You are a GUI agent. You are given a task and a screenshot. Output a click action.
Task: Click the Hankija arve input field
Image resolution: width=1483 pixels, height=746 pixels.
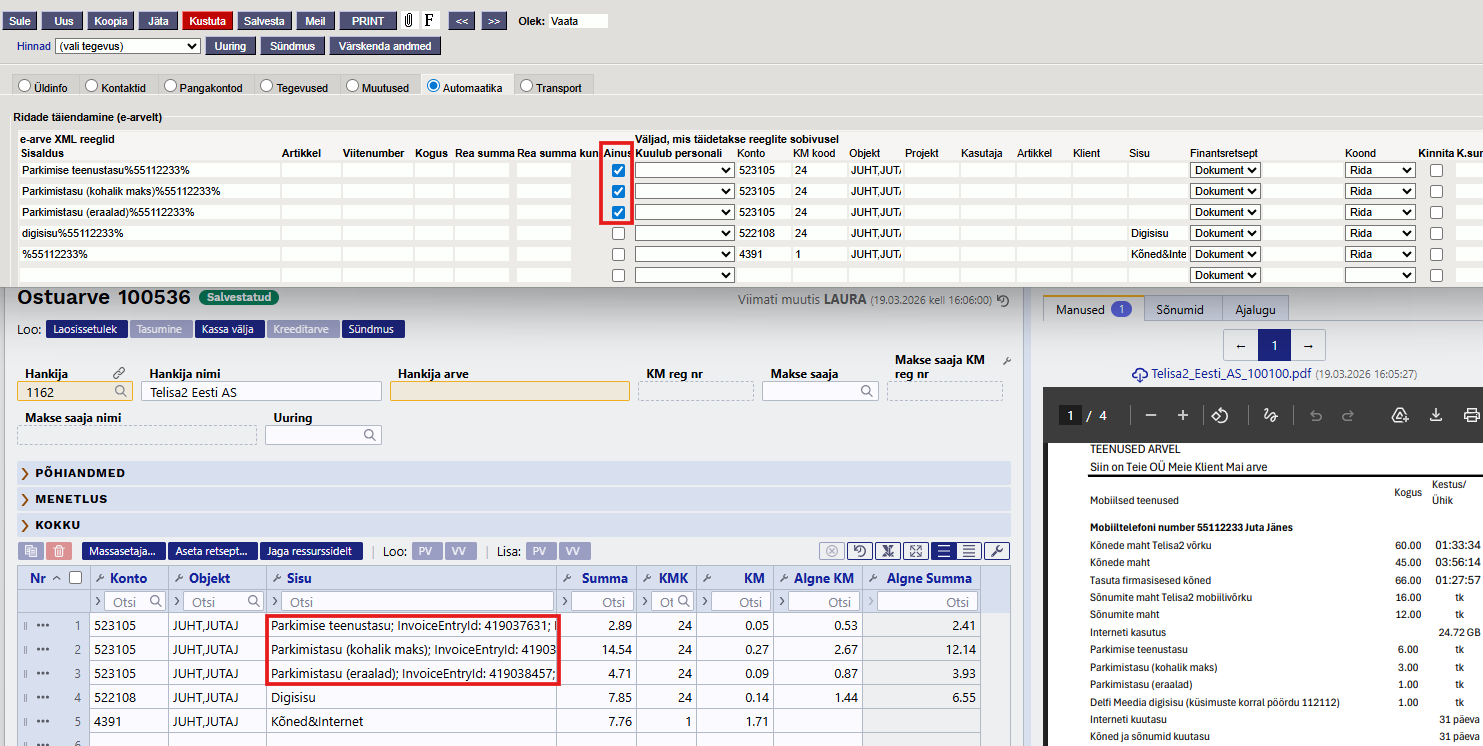[x=509, y=392]
